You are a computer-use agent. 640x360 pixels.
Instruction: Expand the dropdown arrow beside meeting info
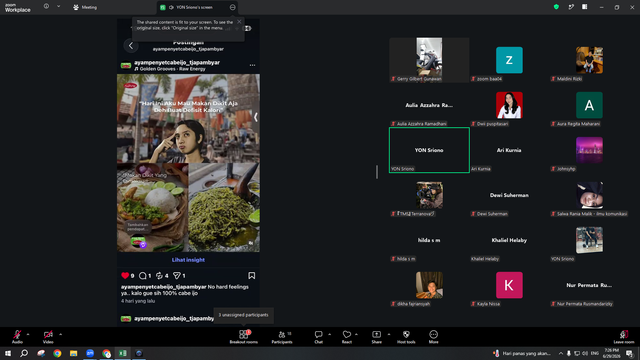coord(58,7)
